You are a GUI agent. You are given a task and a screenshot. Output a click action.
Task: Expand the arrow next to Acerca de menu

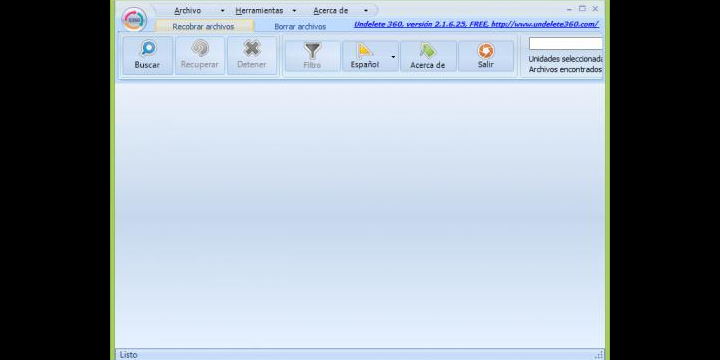pyautogui.click(x=366, y=11)
